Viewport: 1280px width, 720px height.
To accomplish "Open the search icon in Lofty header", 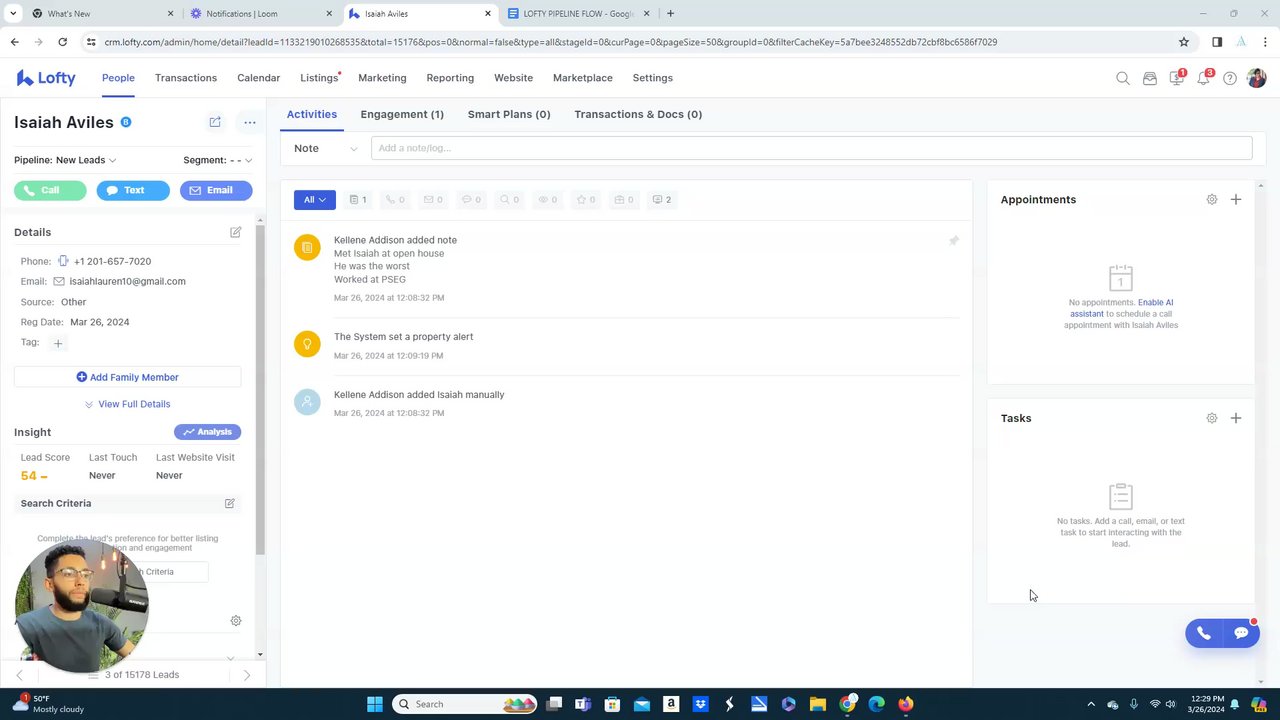I will coord(1122,78).
